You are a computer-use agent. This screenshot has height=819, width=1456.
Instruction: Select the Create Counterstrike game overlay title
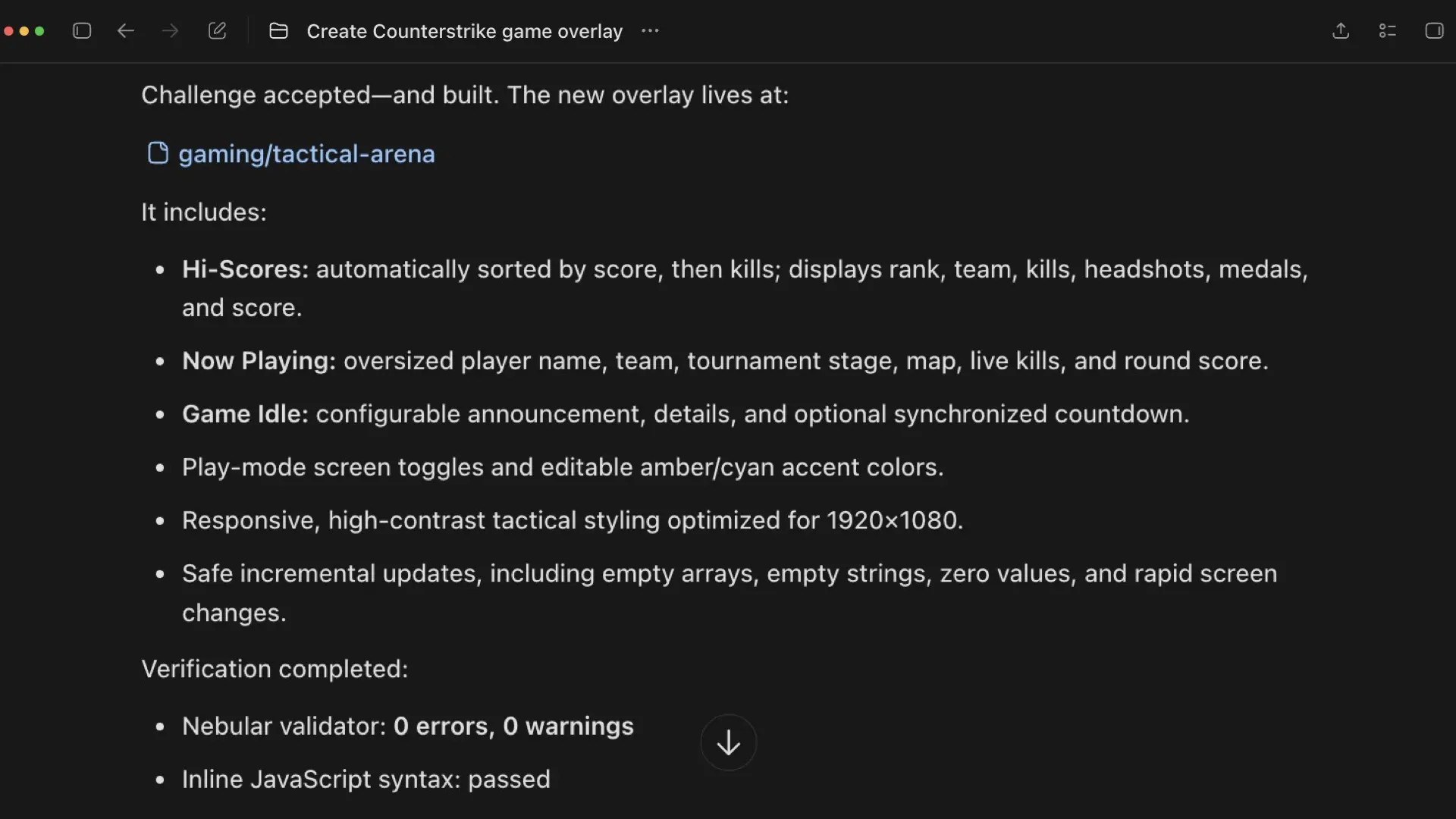click(x=464, y=31)
